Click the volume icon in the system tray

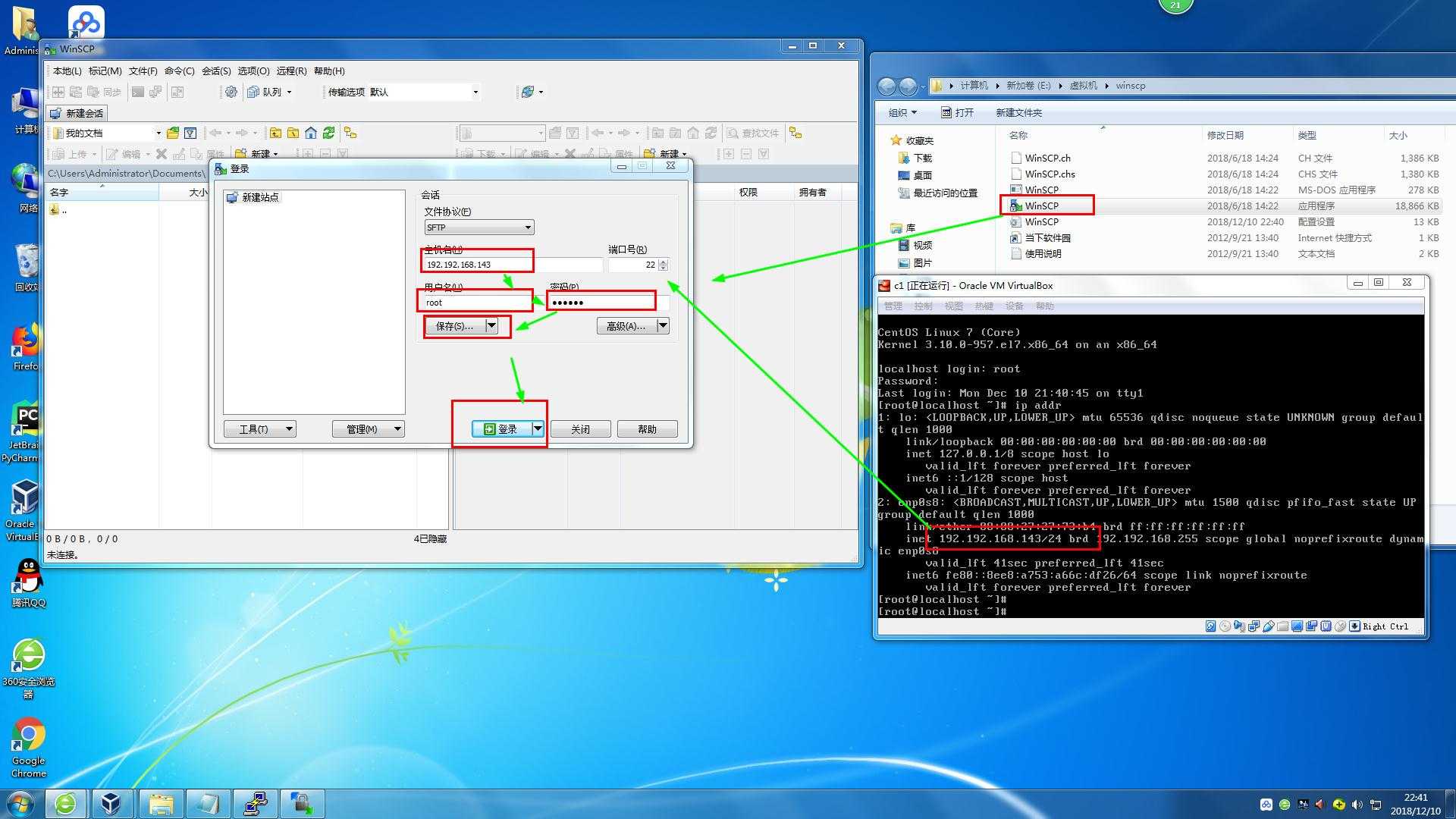click(1357, 805)
